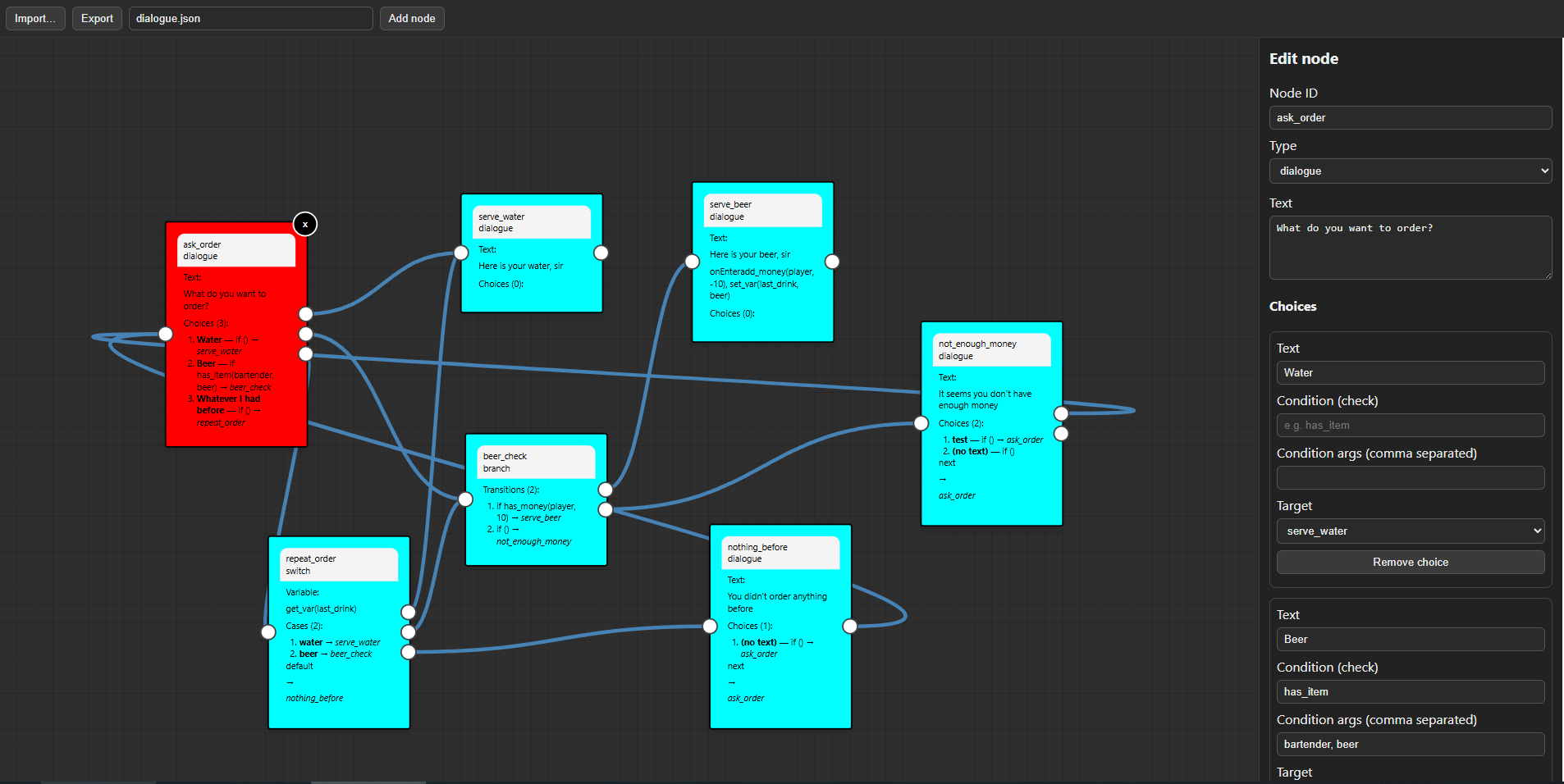The width and height of the screenshot is (1564, 784).
Task: Open the node Type dropdown
Action: tap(1410, 171)
